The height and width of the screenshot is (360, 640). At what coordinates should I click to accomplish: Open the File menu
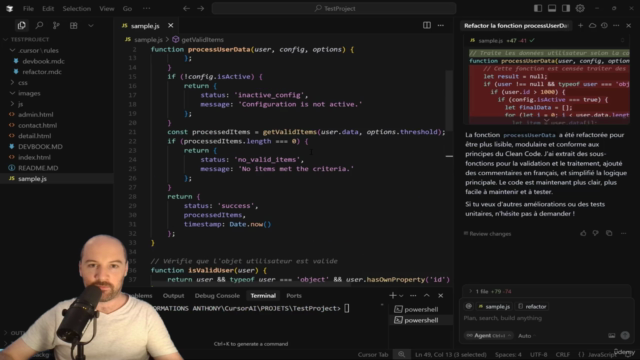point(28,9)
